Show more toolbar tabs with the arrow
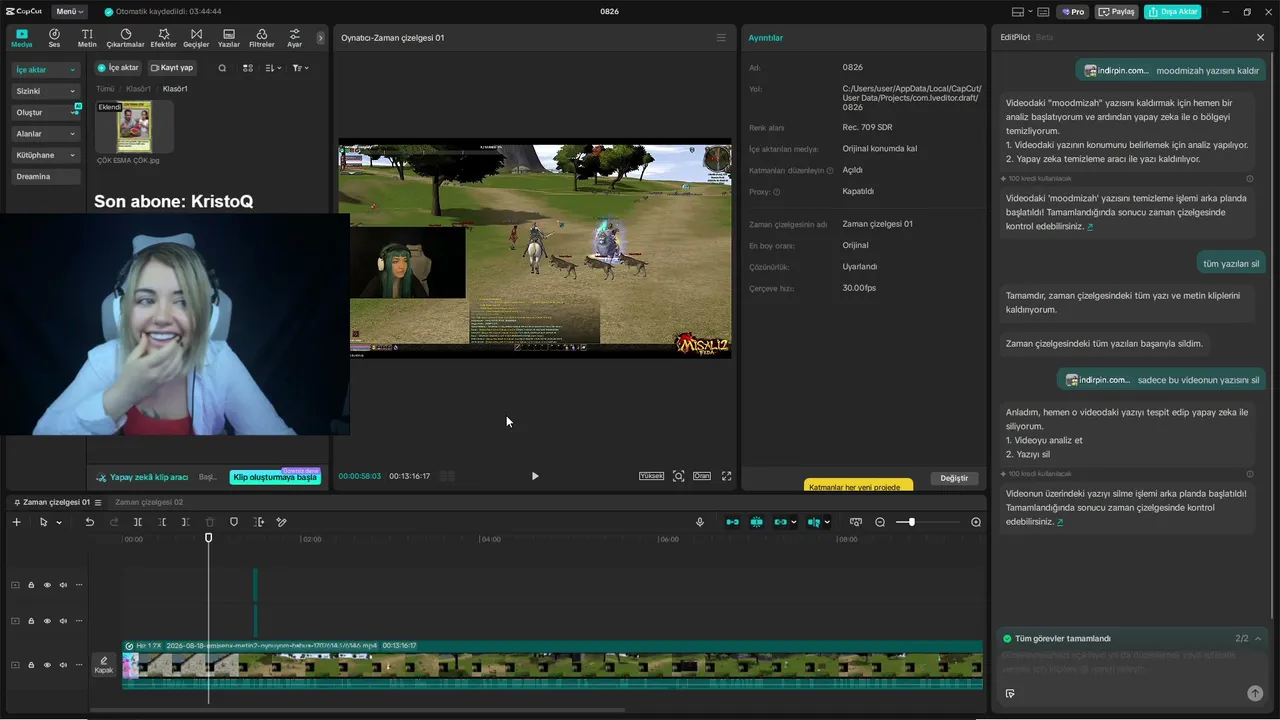Screen dimensions: 1280x720 coord(321,38)
